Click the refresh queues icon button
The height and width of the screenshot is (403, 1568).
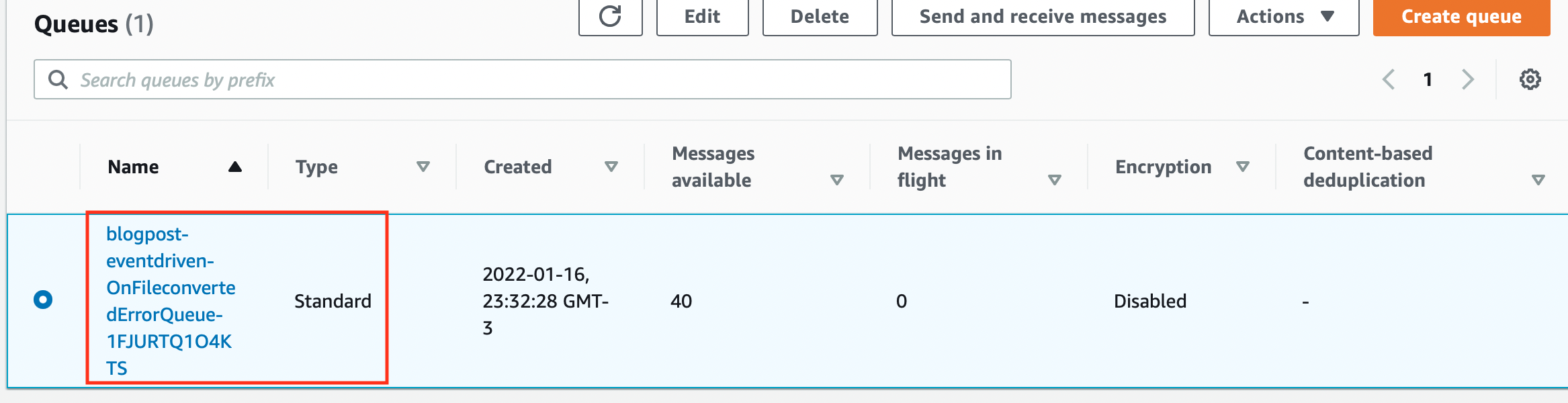[x=610, y=17]
